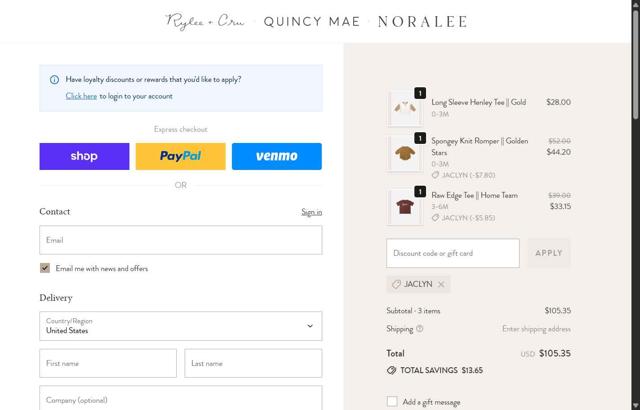
Task: Click the Total Savings tag icon
Action: [391, 370]
